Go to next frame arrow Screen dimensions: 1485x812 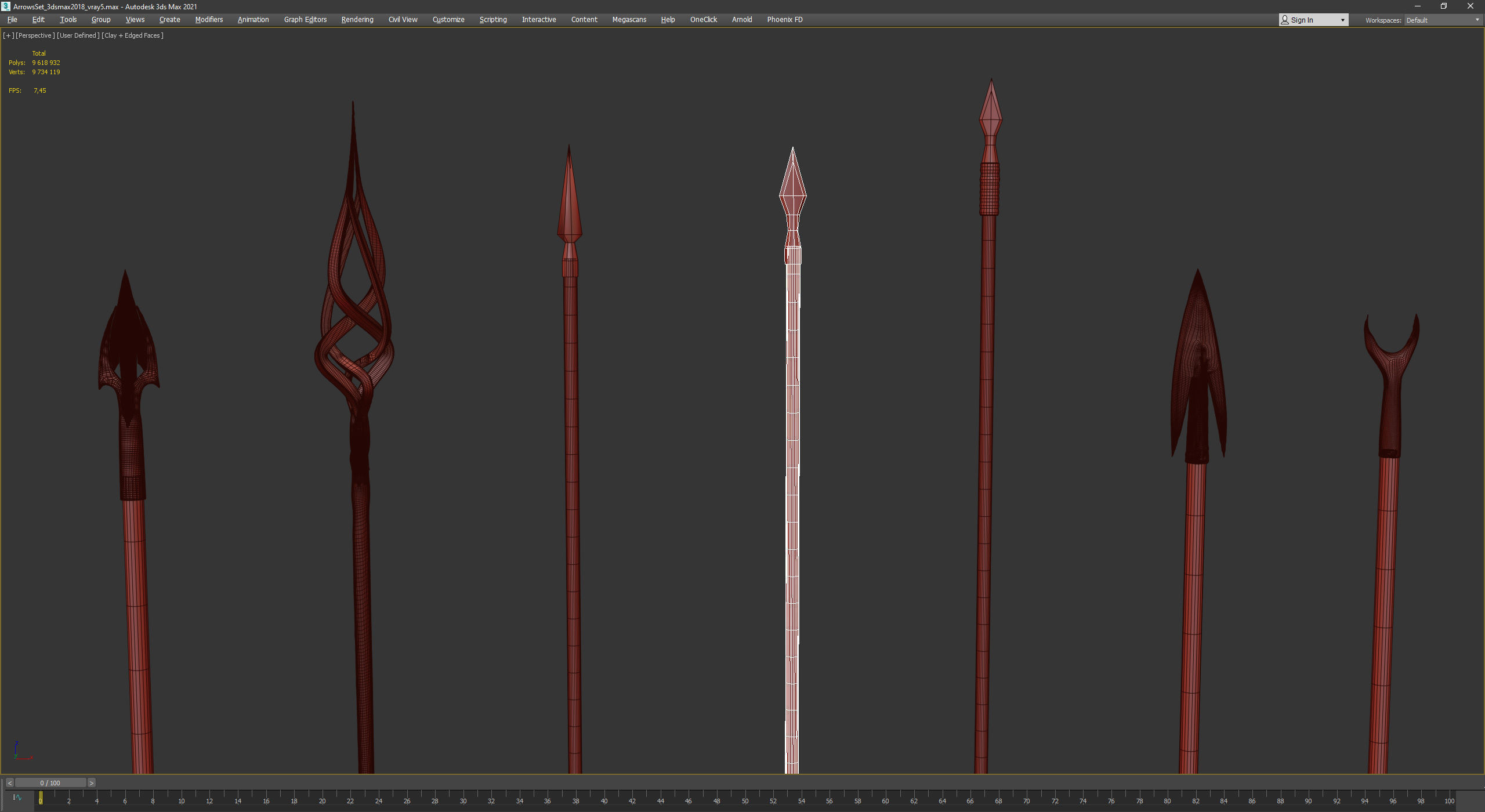pos(91,783)
